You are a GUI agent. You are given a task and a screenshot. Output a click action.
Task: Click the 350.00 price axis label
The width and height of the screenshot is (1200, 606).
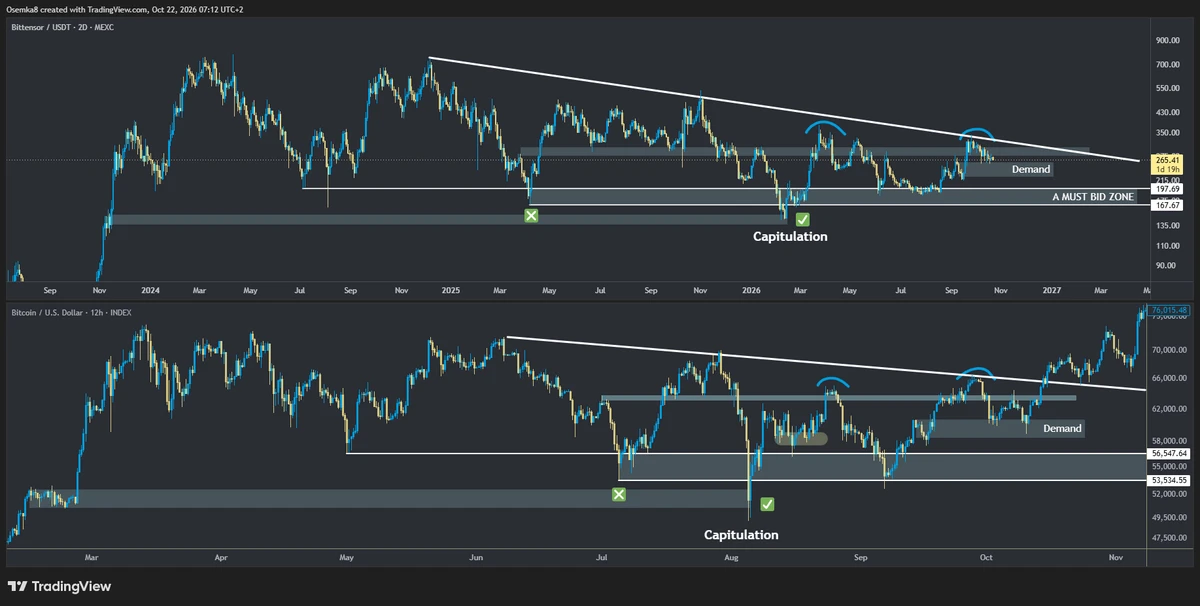[1167, 132]
